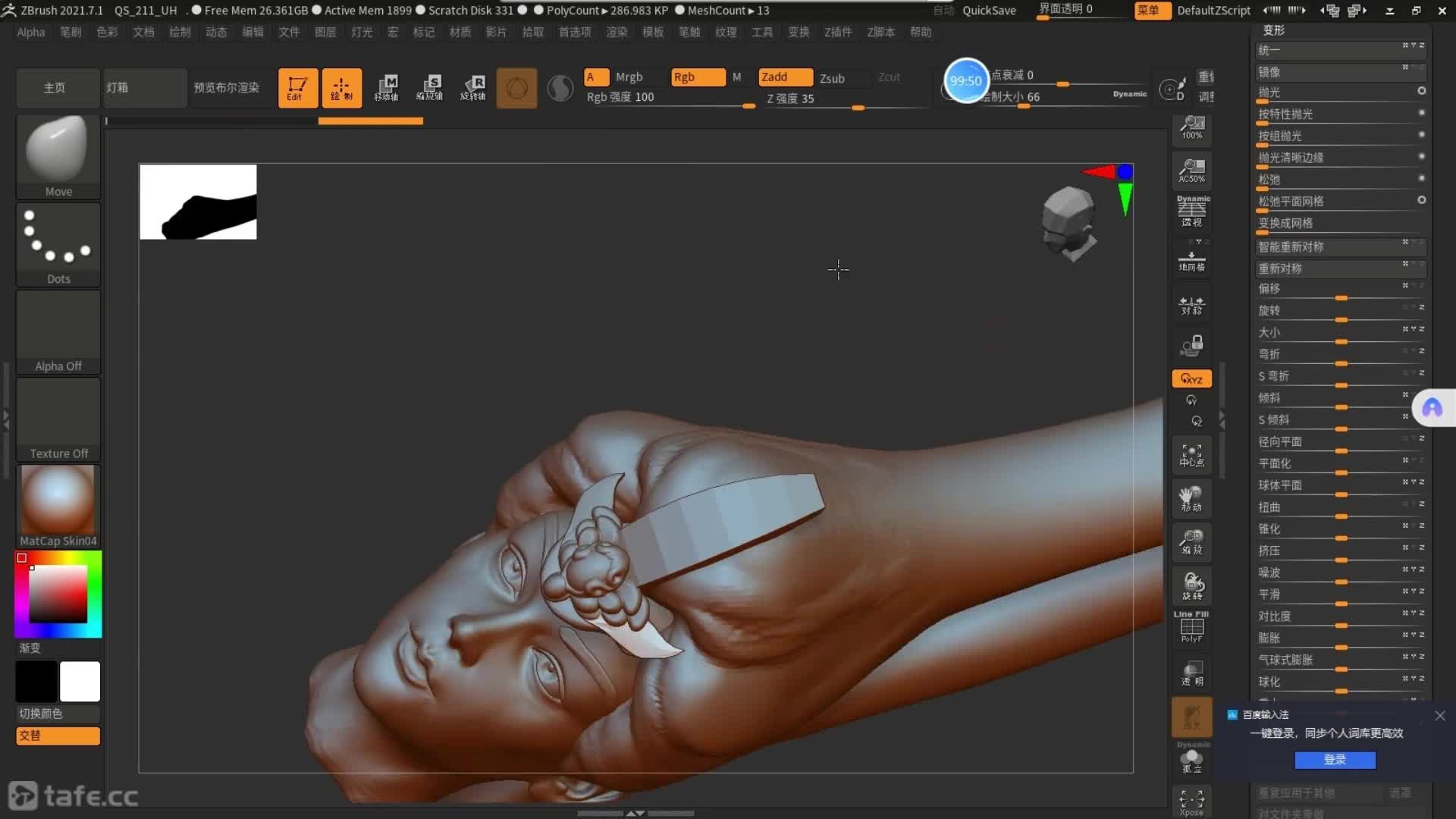Open the Move brush selector
The height and width of the screenshot is (819, 1456).
pos(58,156)
